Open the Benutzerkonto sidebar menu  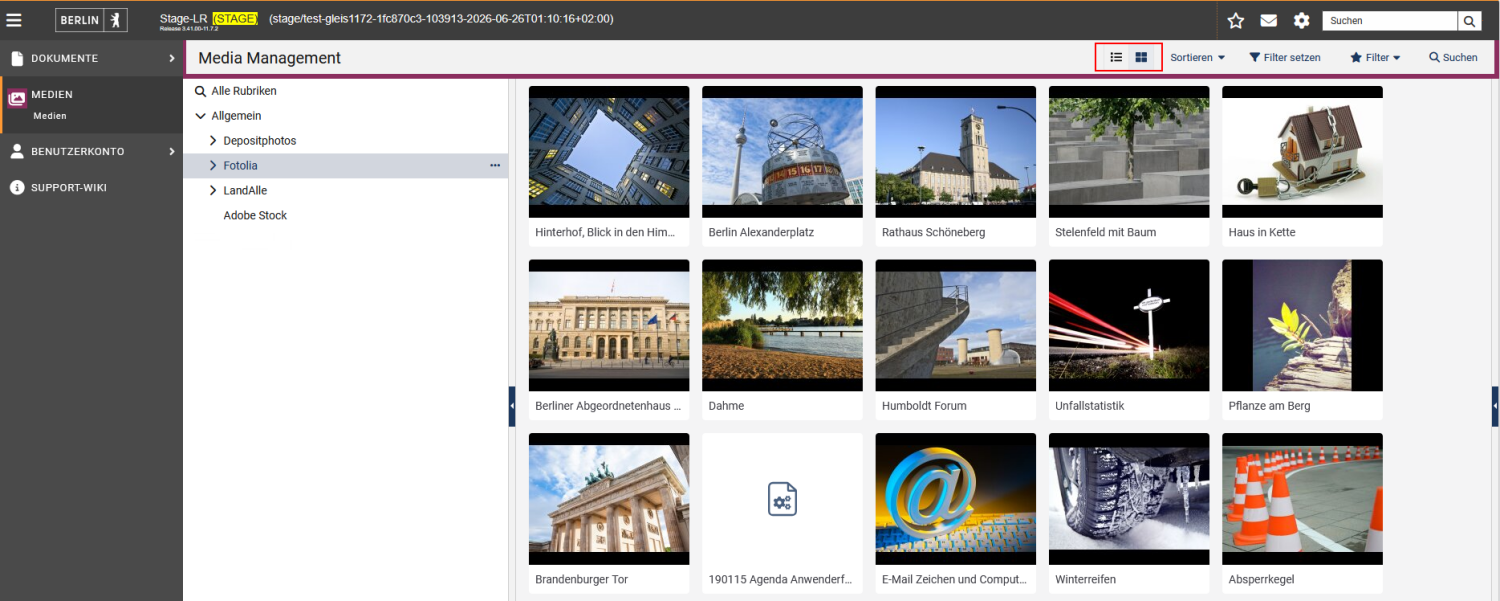pos(91,152)
